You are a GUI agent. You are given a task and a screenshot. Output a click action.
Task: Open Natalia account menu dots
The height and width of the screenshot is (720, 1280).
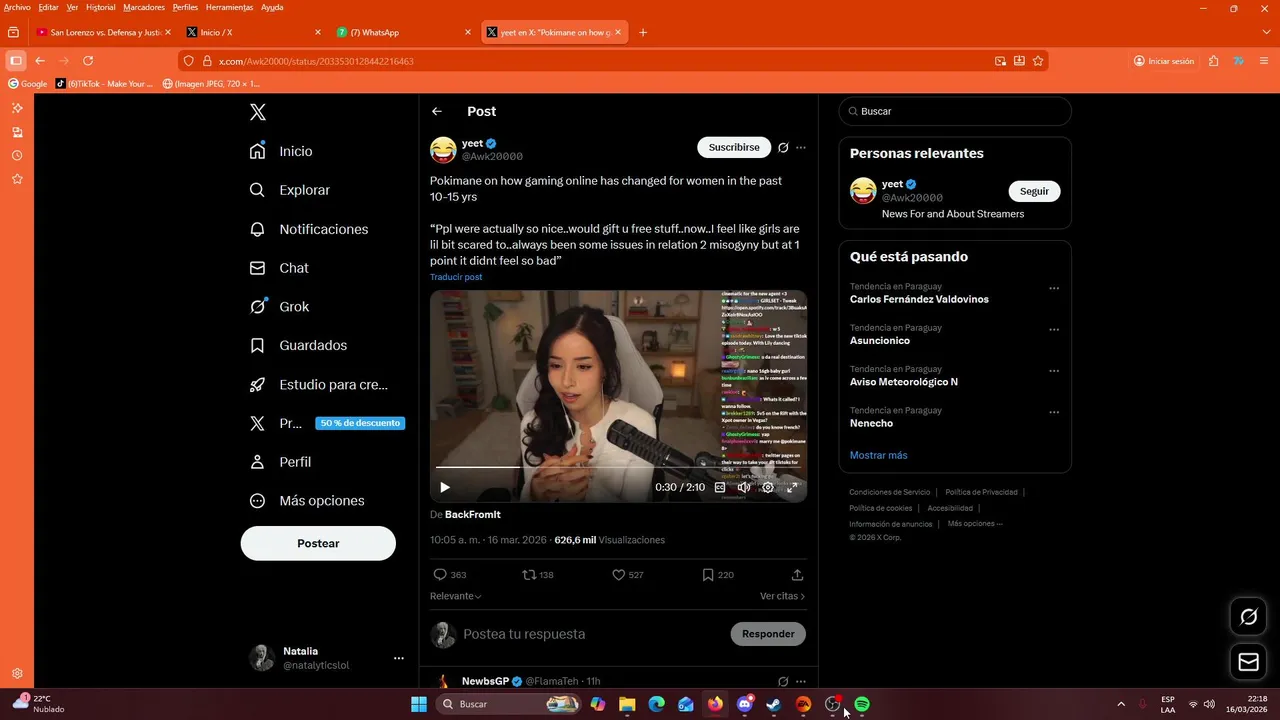[x=398, y=658]
